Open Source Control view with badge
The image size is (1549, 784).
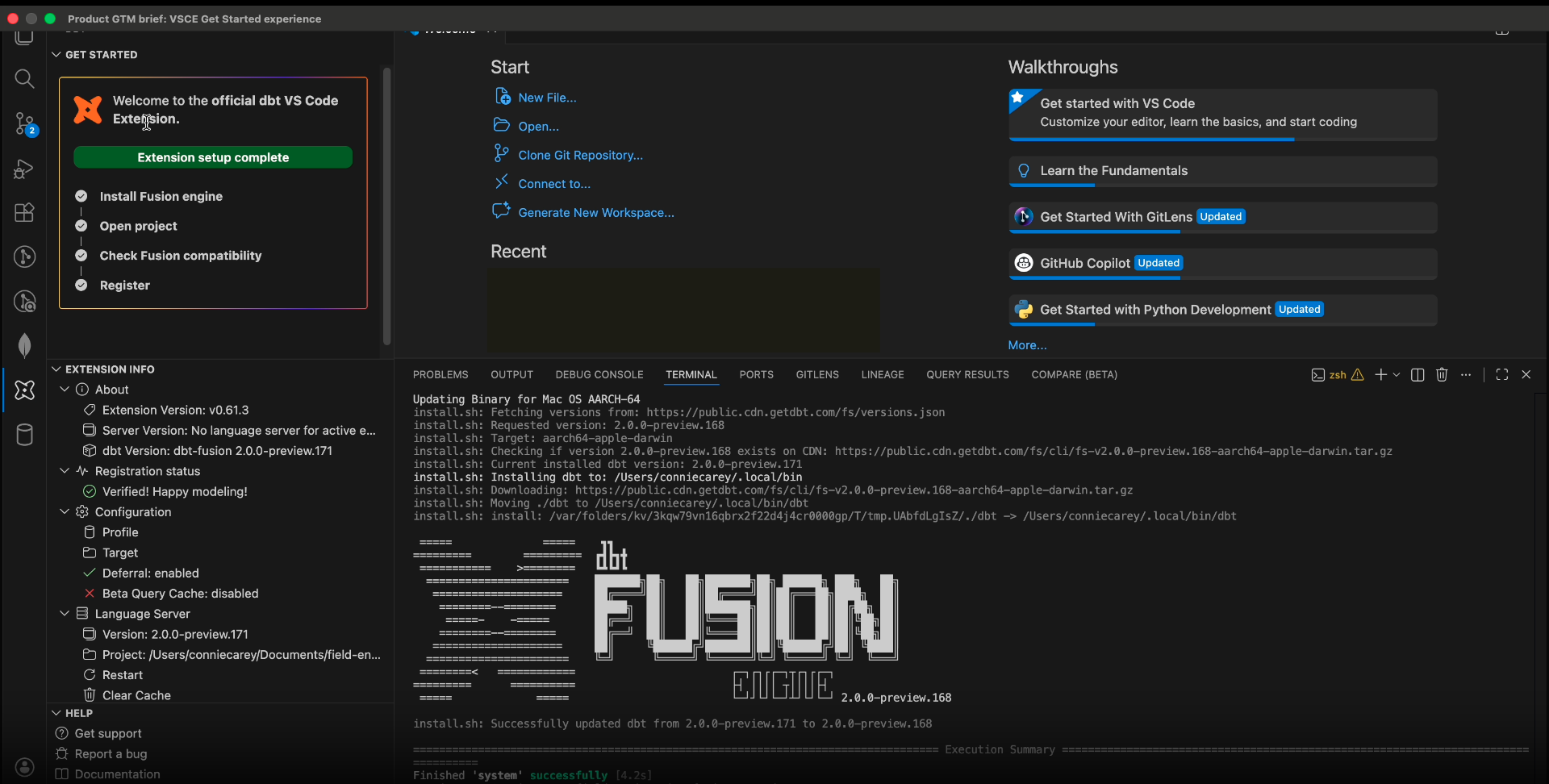pyautogui.click(x=24, y=124)
